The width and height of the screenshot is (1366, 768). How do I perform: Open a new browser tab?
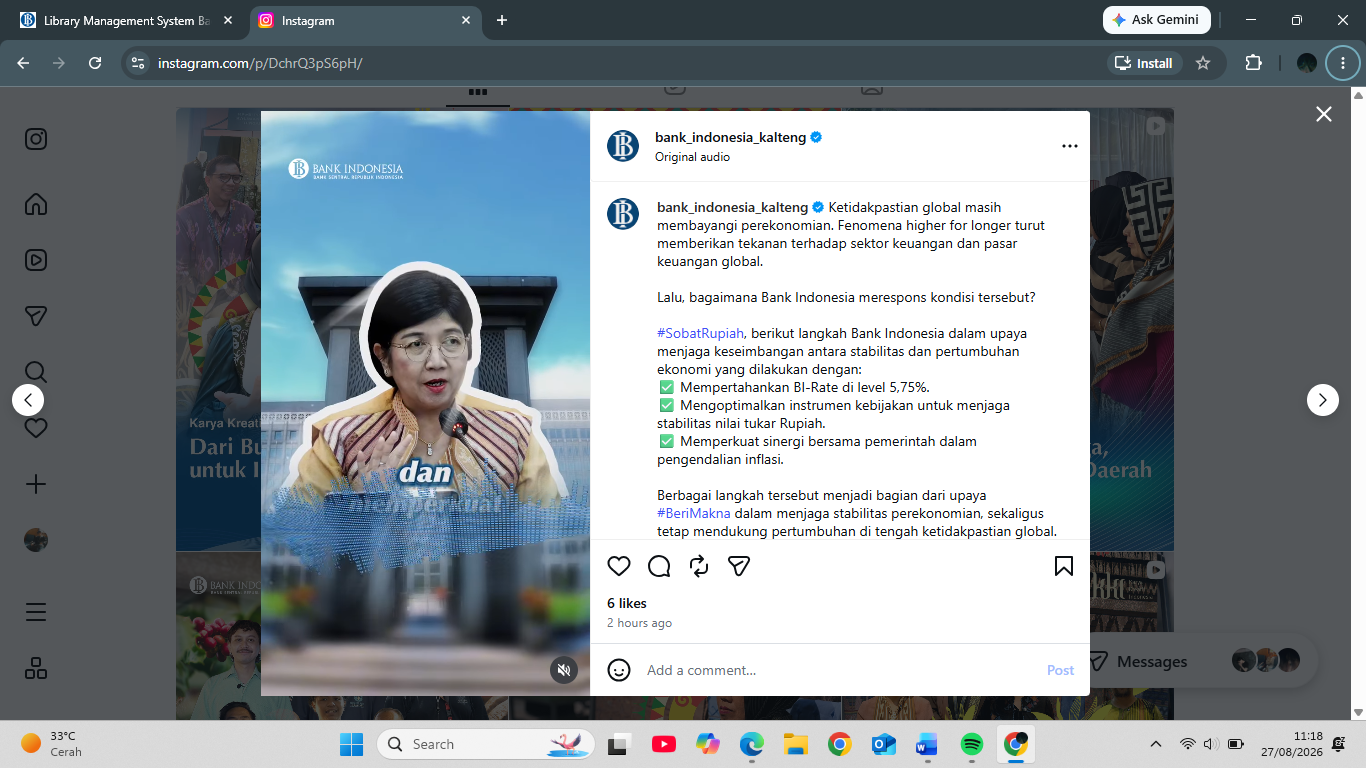click(x=502, y=20)
